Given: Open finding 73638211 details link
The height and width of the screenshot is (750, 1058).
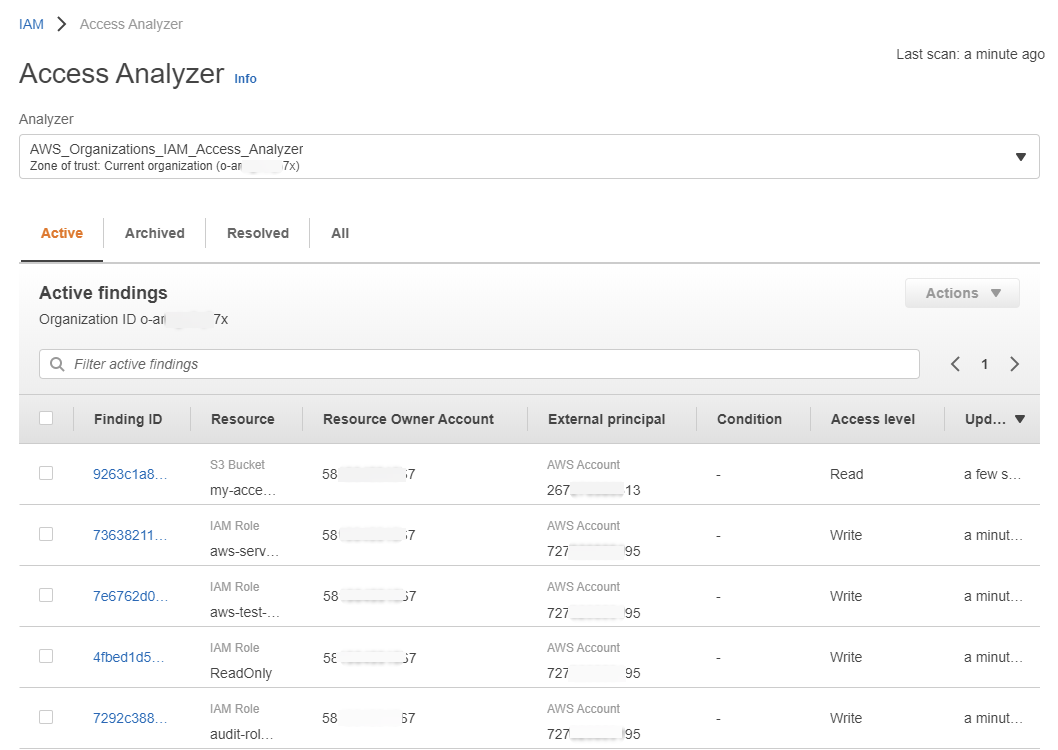Looking at the screenshot, I should (x=130, y=536).
